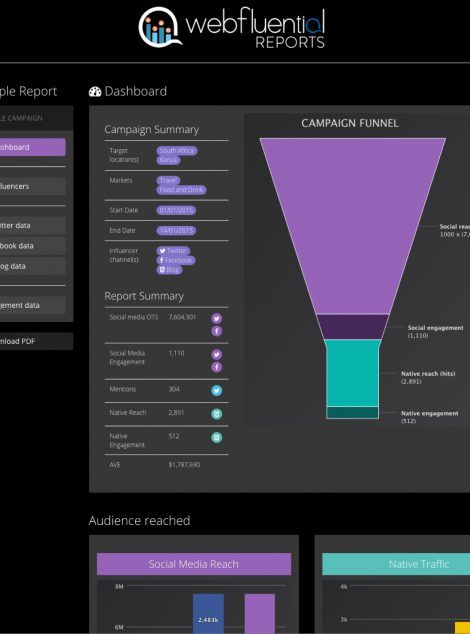Click the CAMPAIGN FUNNEL title
The height and width of the screenshot is (634, 470).
point(350,123)
